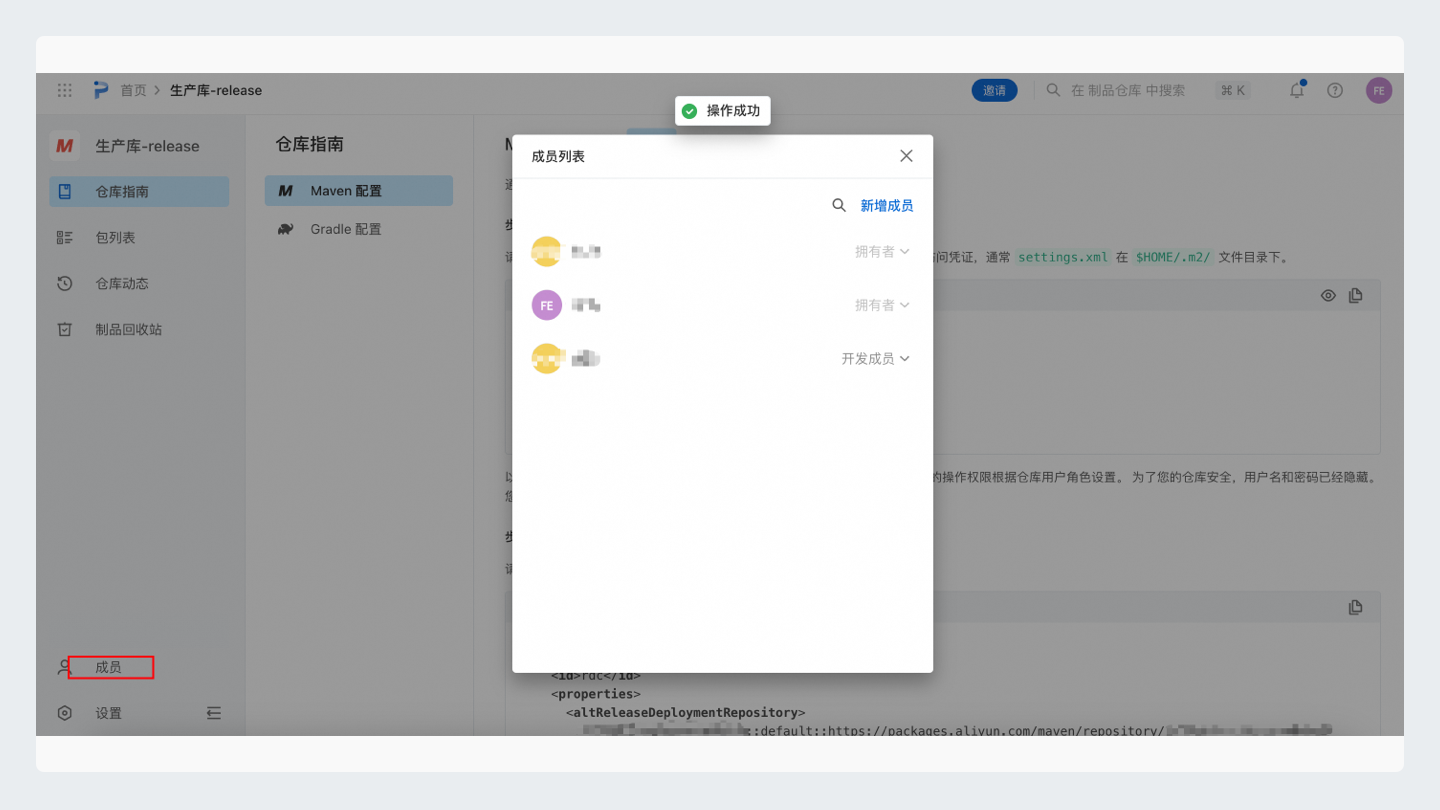Collapse the sidebar with the fold icon

214,714
